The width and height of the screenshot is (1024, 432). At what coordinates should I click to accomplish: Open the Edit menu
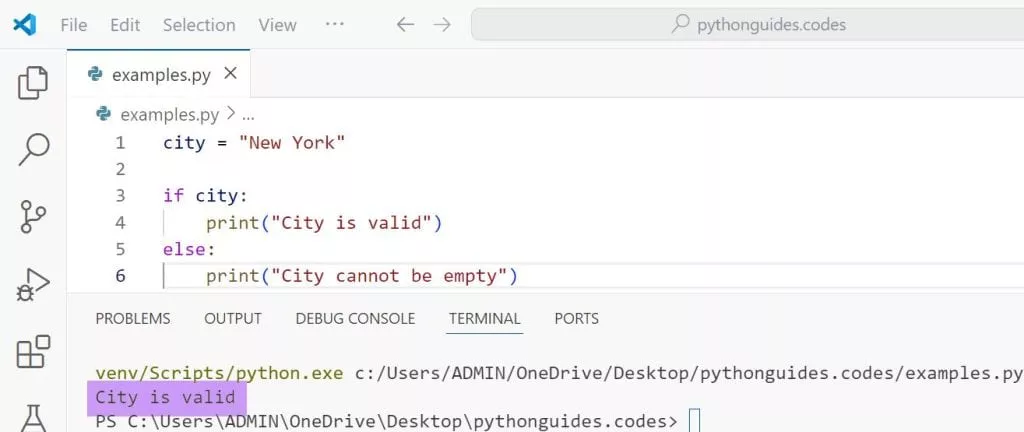(125, 25)
